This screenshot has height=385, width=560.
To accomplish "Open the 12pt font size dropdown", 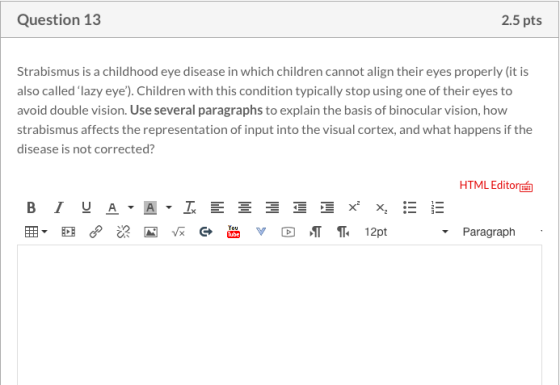I will [x=406, y=232].
